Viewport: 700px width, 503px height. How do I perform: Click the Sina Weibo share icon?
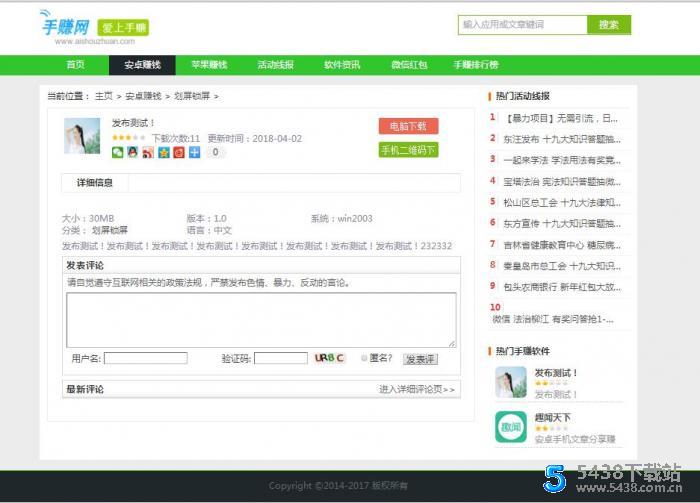tap(148, 153)
